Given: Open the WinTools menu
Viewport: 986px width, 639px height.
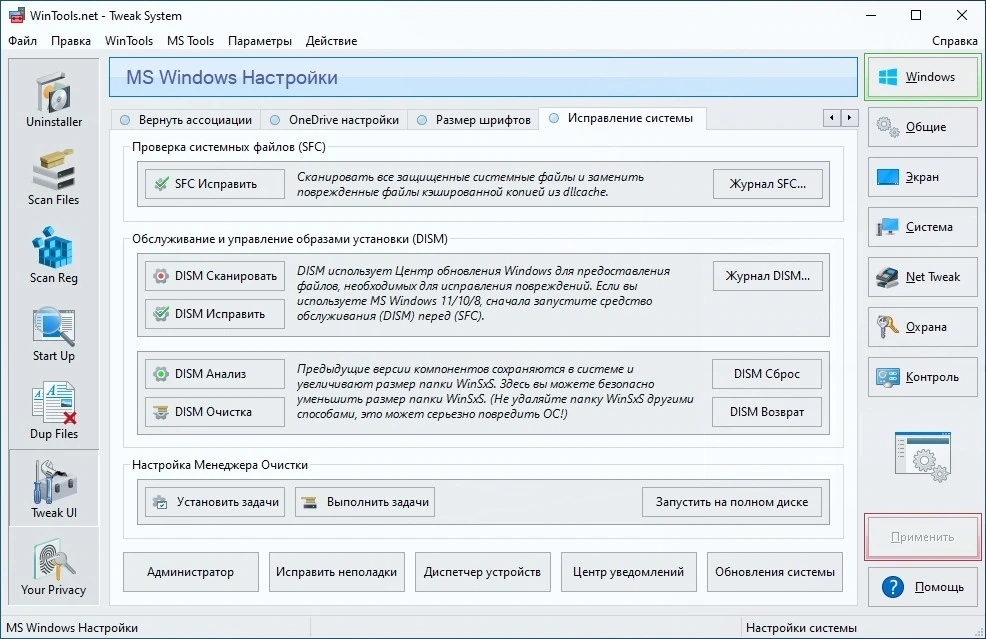Looking at the screenshot, I should click(x=129, y=41).
